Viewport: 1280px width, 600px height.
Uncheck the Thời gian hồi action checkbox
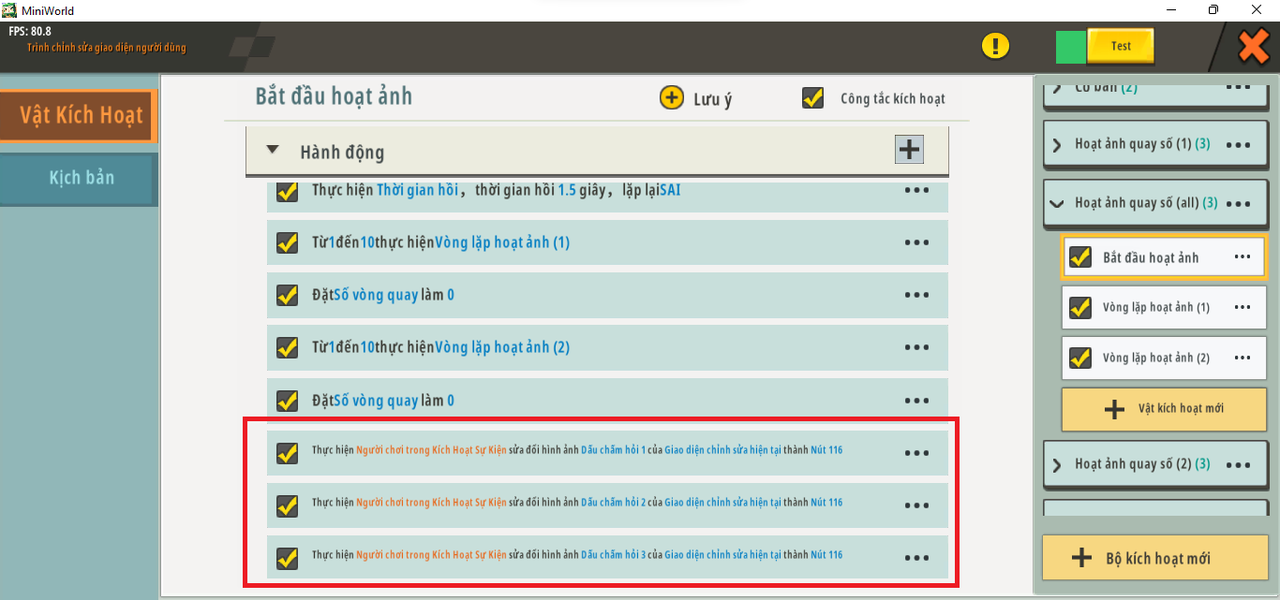(x=287, y=190)
